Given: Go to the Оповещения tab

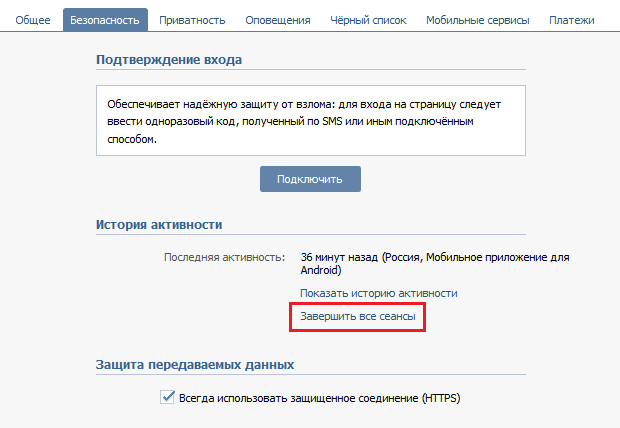Looking at the screenshot, I should tap(278, 20).
